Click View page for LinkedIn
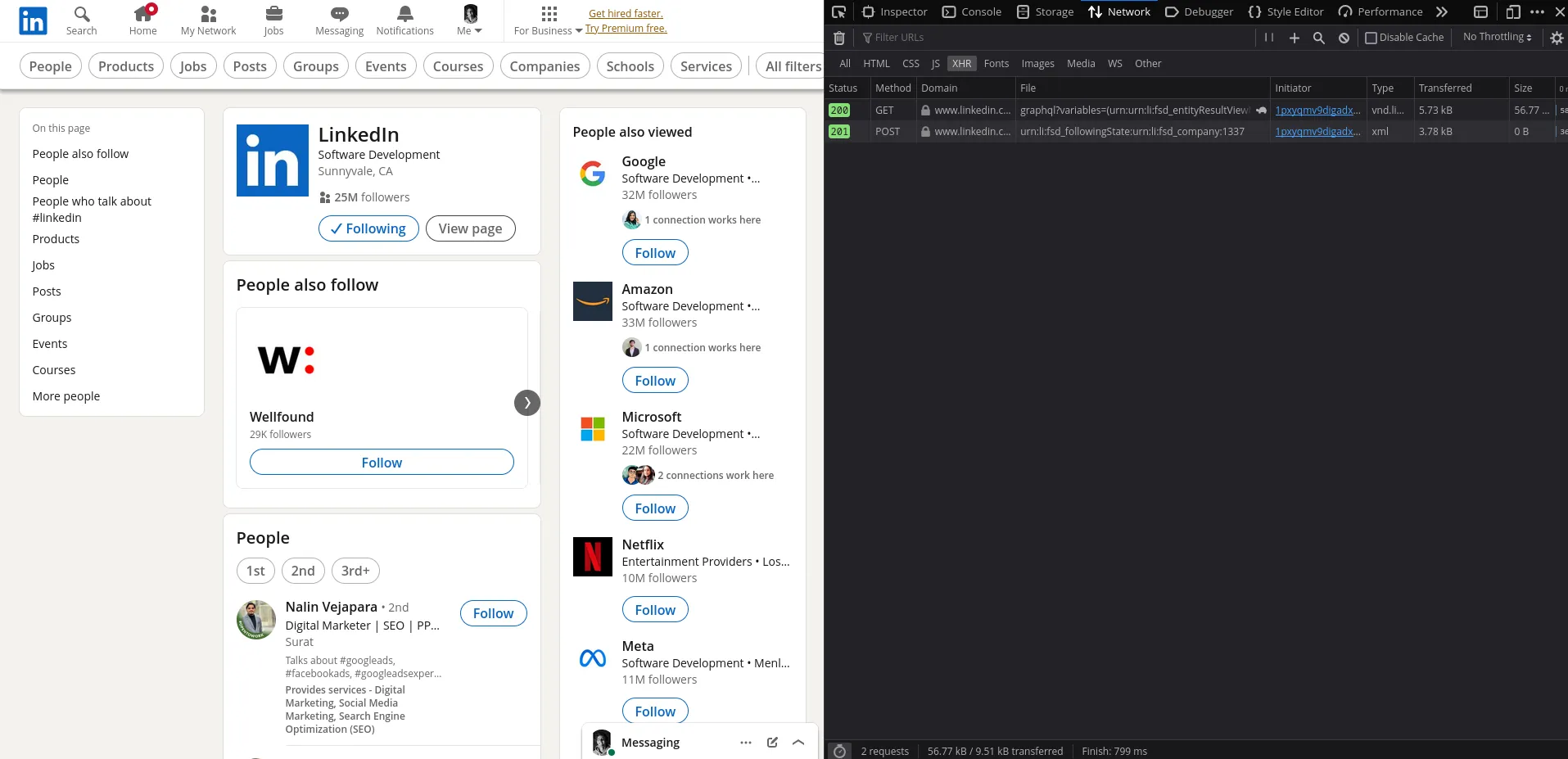The height and width of the screenshot is (759, 1568). pyautogui.click(x=470, y=228)
